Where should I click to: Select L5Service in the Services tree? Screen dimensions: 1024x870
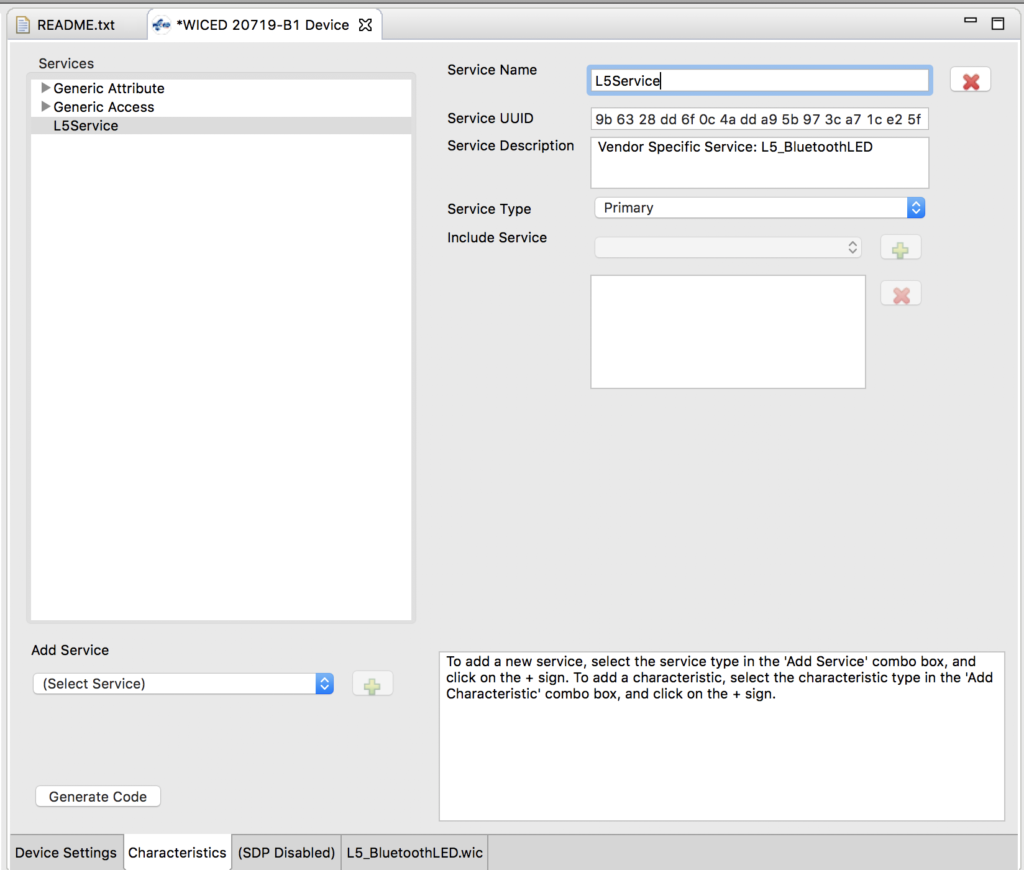(221, 125)
